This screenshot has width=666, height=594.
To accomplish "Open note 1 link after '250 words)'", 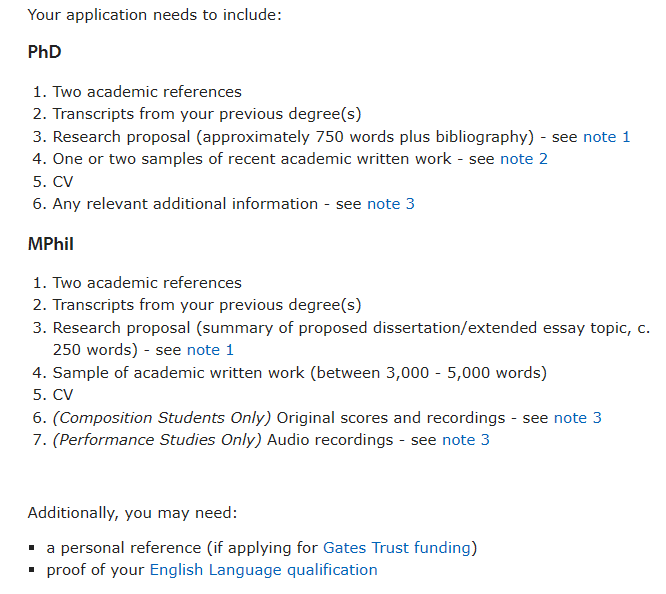I will [210, 350].
